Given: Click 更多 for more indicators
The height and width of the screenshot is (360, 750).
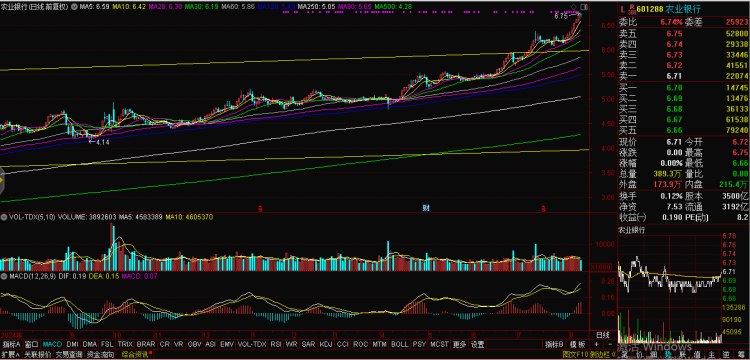Looking at the screenshot, I should [460, 344].
